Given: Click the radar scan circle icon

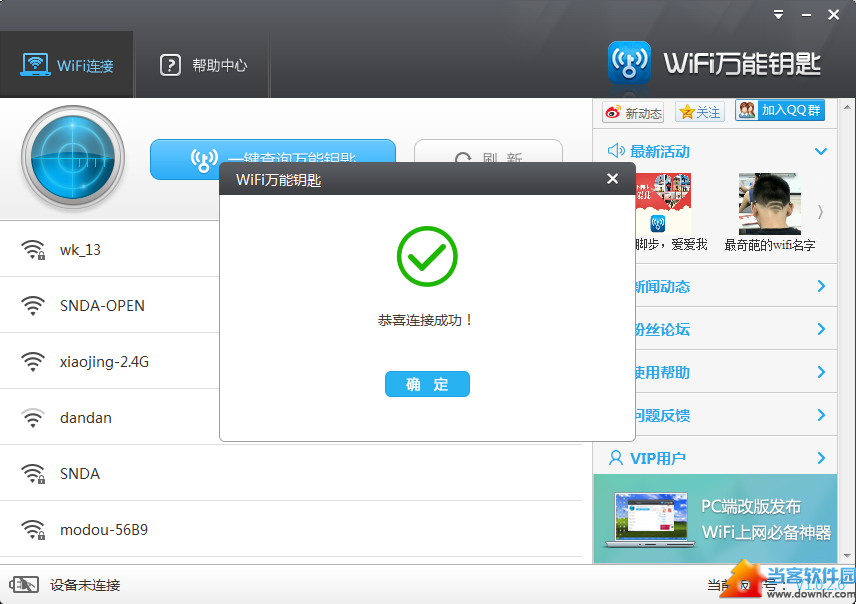Looking at the screenshot, I should pos(73,158).
